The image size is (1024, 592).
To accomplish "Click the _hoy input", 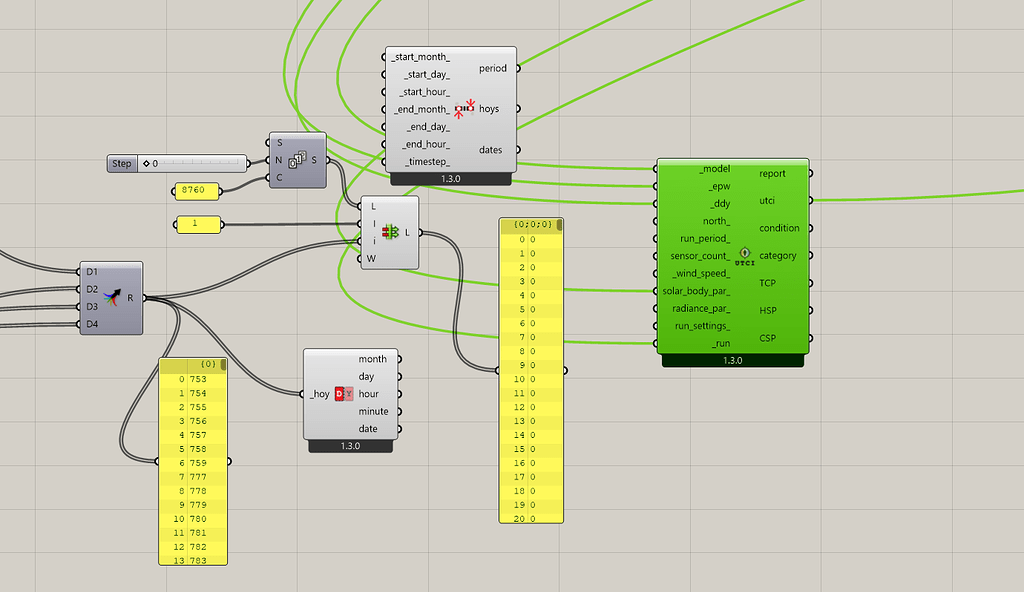I will (320, 394).
